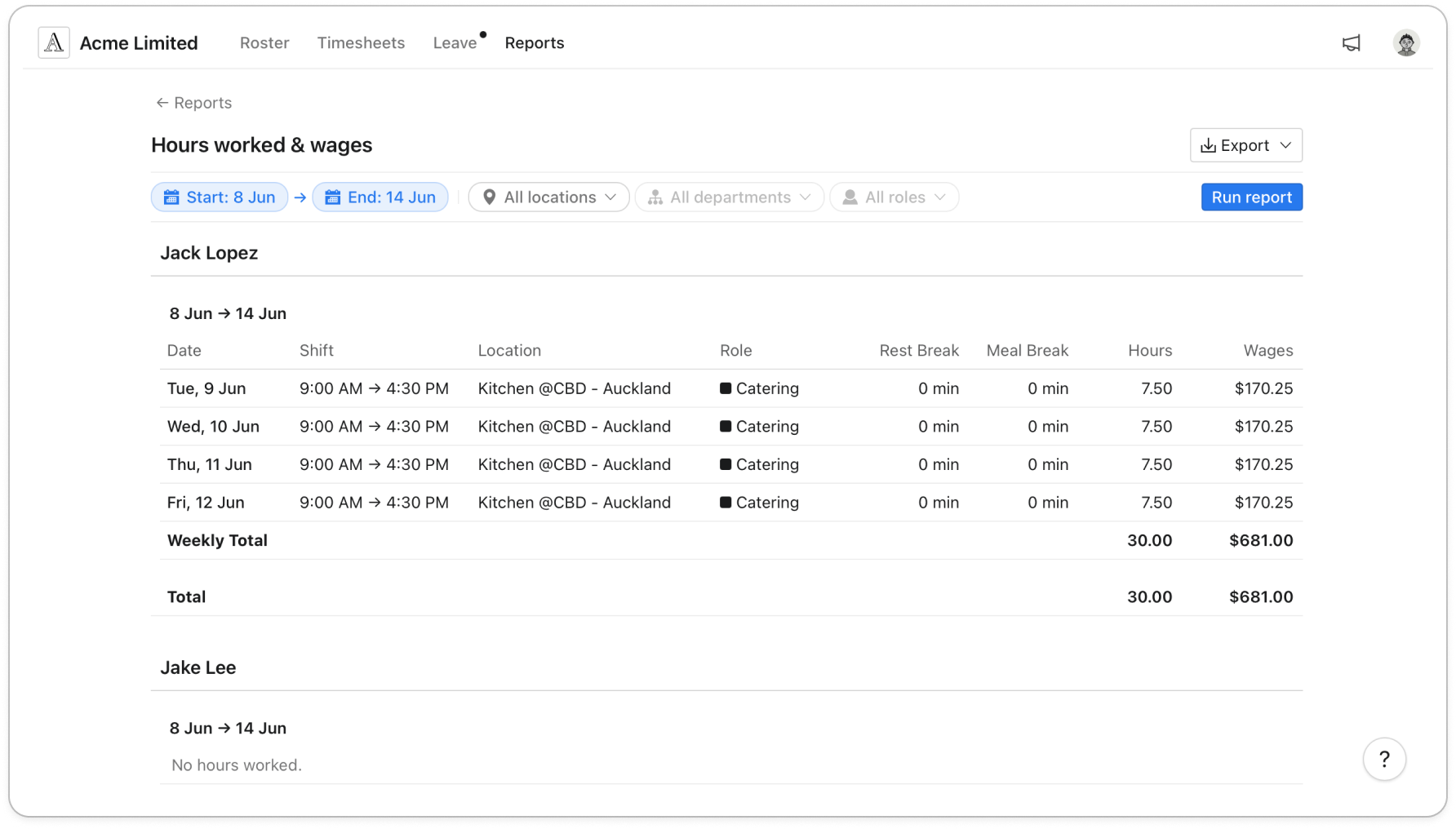Open the help question mark button

(x=1384, y=760)
